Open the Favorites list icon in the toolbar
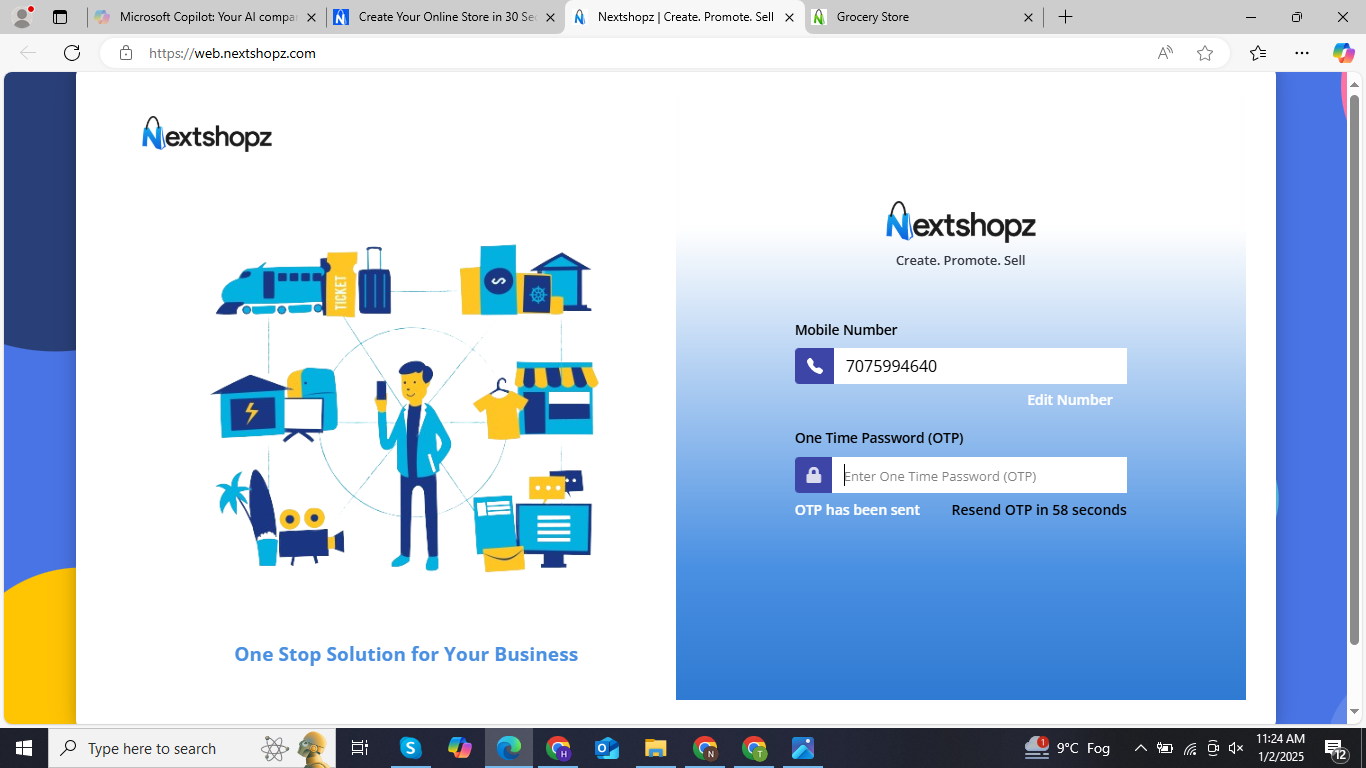 tap(1258, 53)
